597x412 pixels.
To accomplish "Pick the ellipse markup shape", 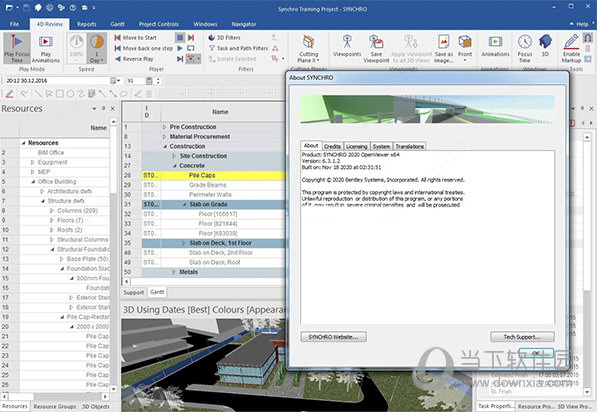I will coord(70,94).
